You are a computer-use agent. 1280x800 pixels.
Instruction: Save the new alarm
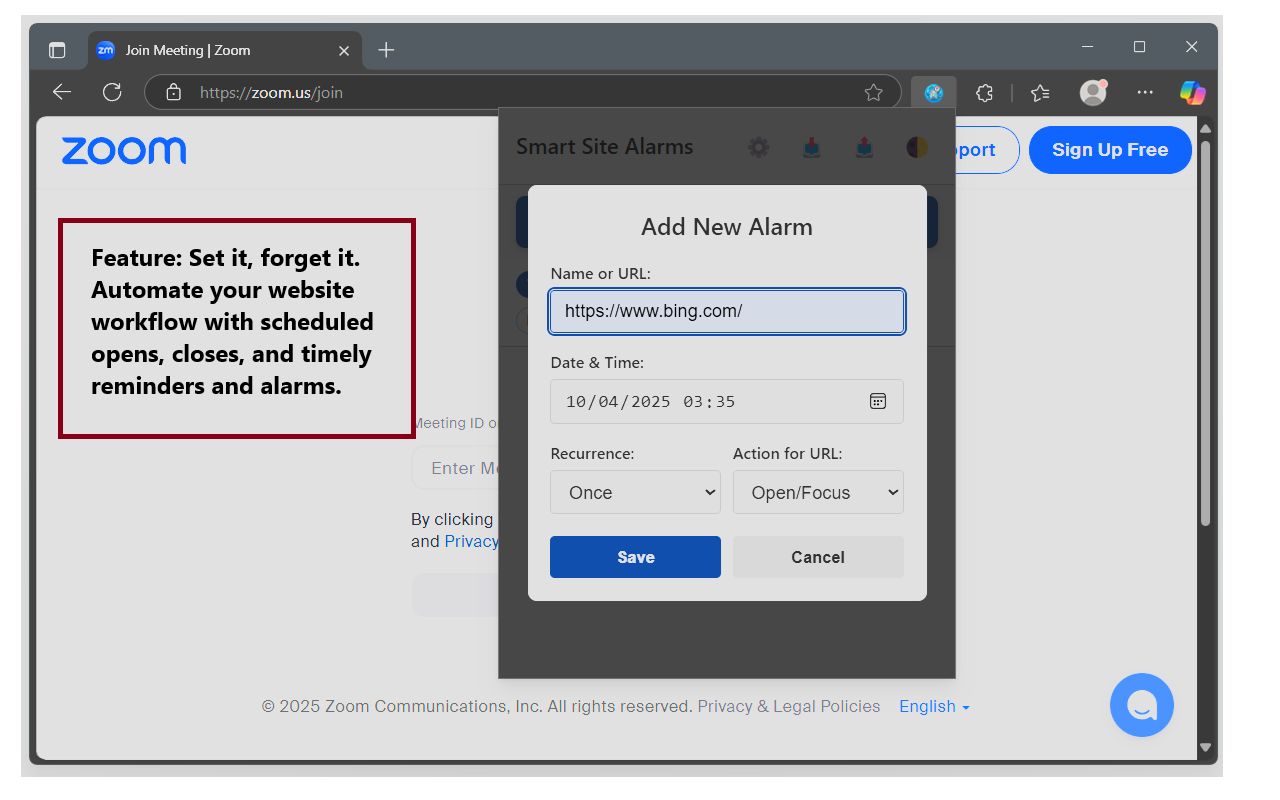635,557
